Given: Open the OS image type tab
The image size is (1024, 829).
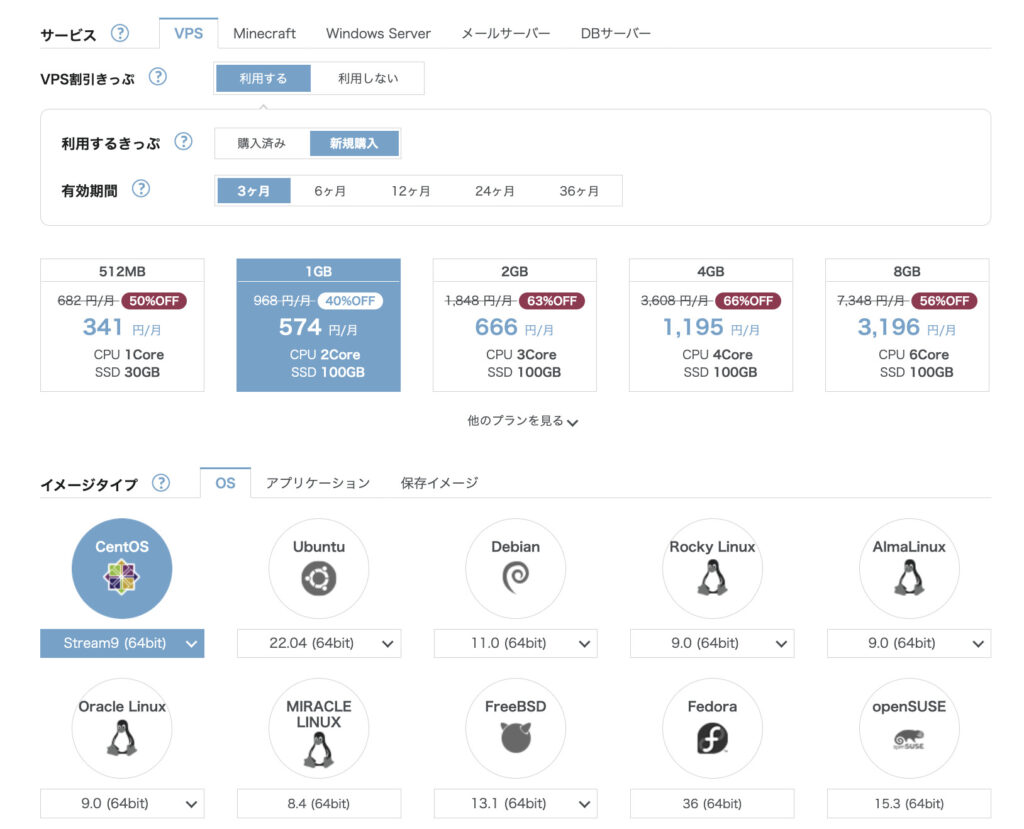Looking at the screenshot, I should 225,483.
